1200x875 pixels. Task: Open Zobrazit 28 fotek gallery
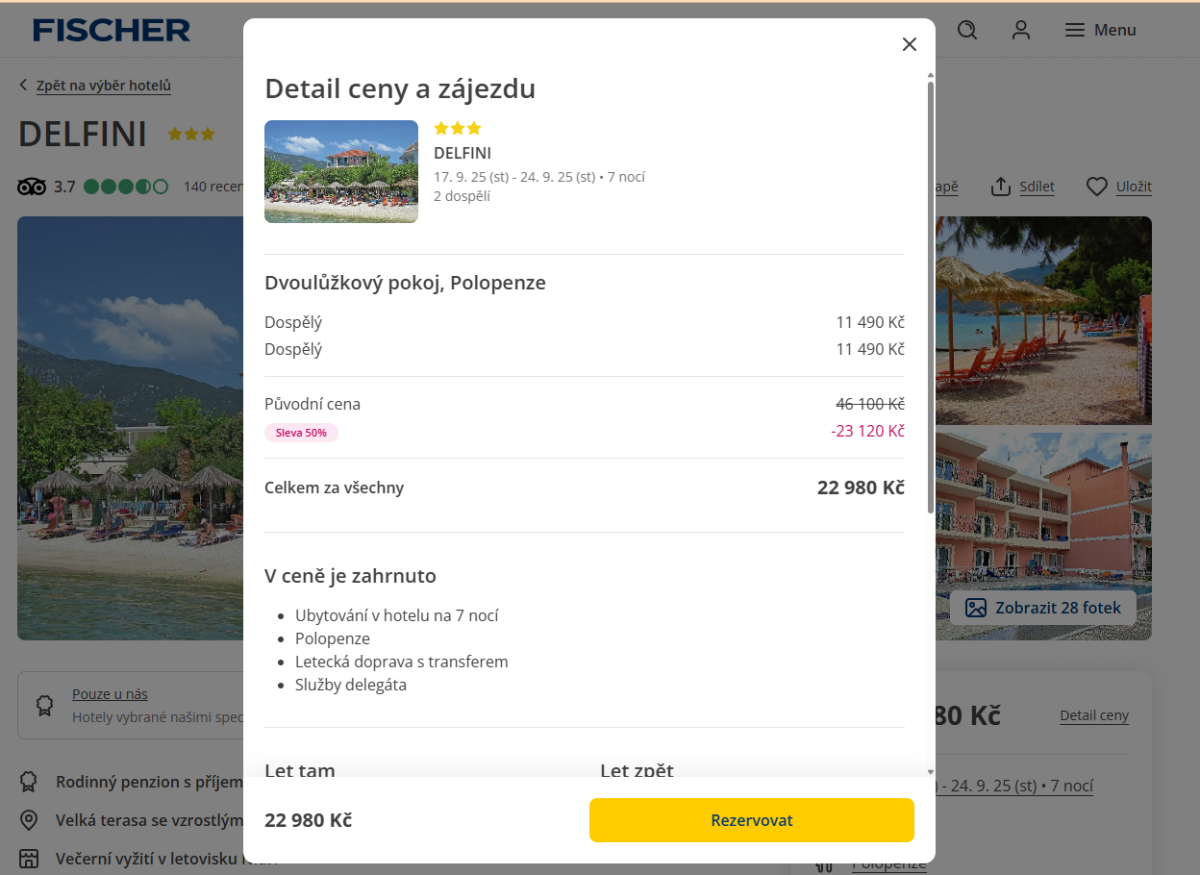click(1043, 608)
